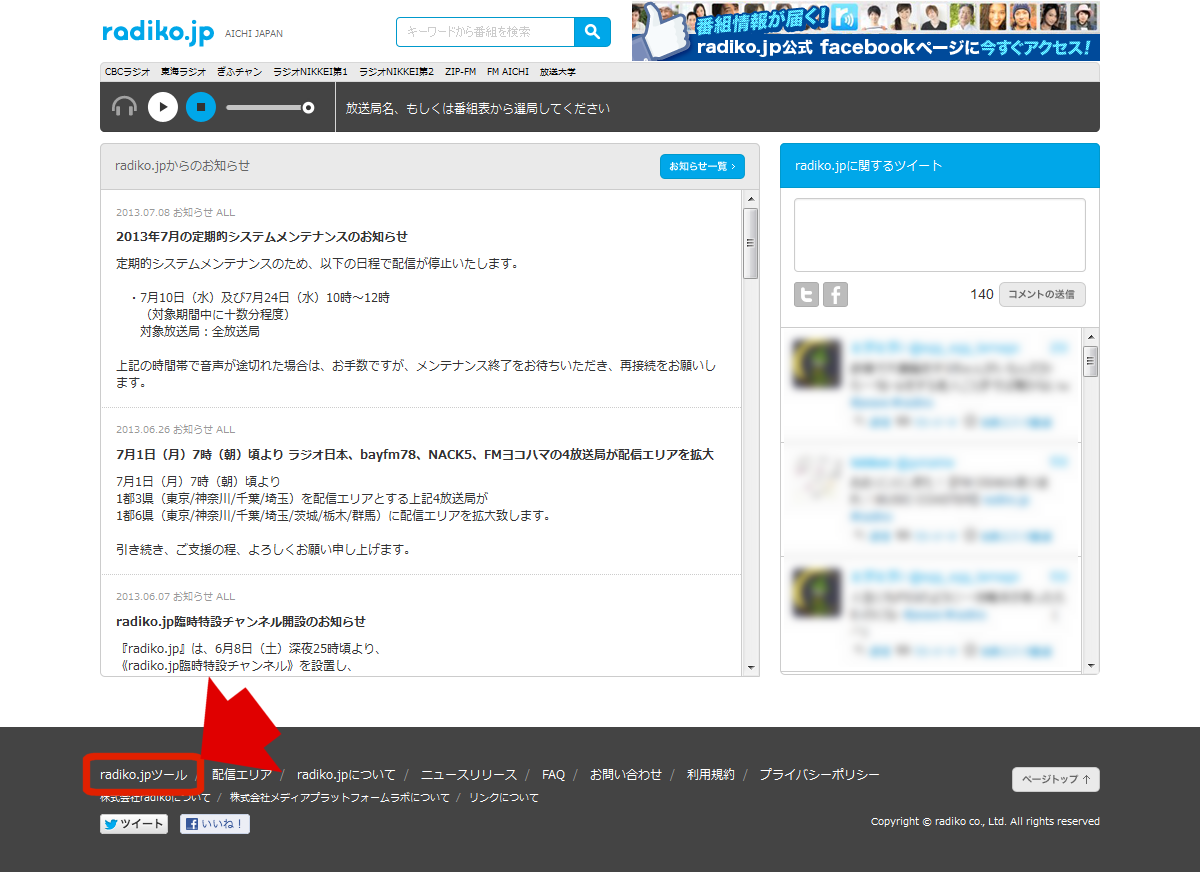Click the 2013.06.26 お知らせ ALL date line

coord(176,430)
